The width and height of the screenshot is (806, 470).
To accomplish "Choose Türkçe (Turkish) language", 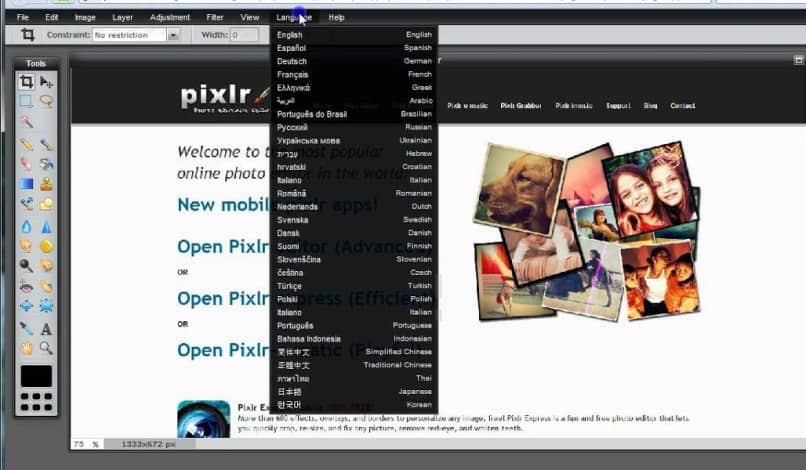I will (354, 286).
